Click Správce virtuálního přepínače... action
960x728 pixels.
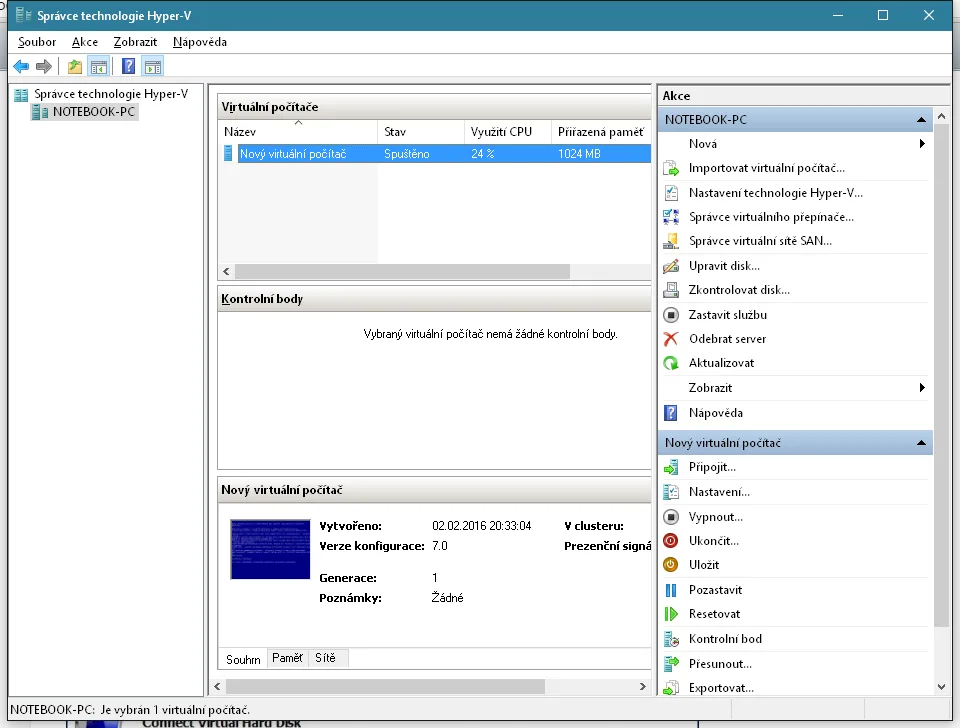pos(771,217)
